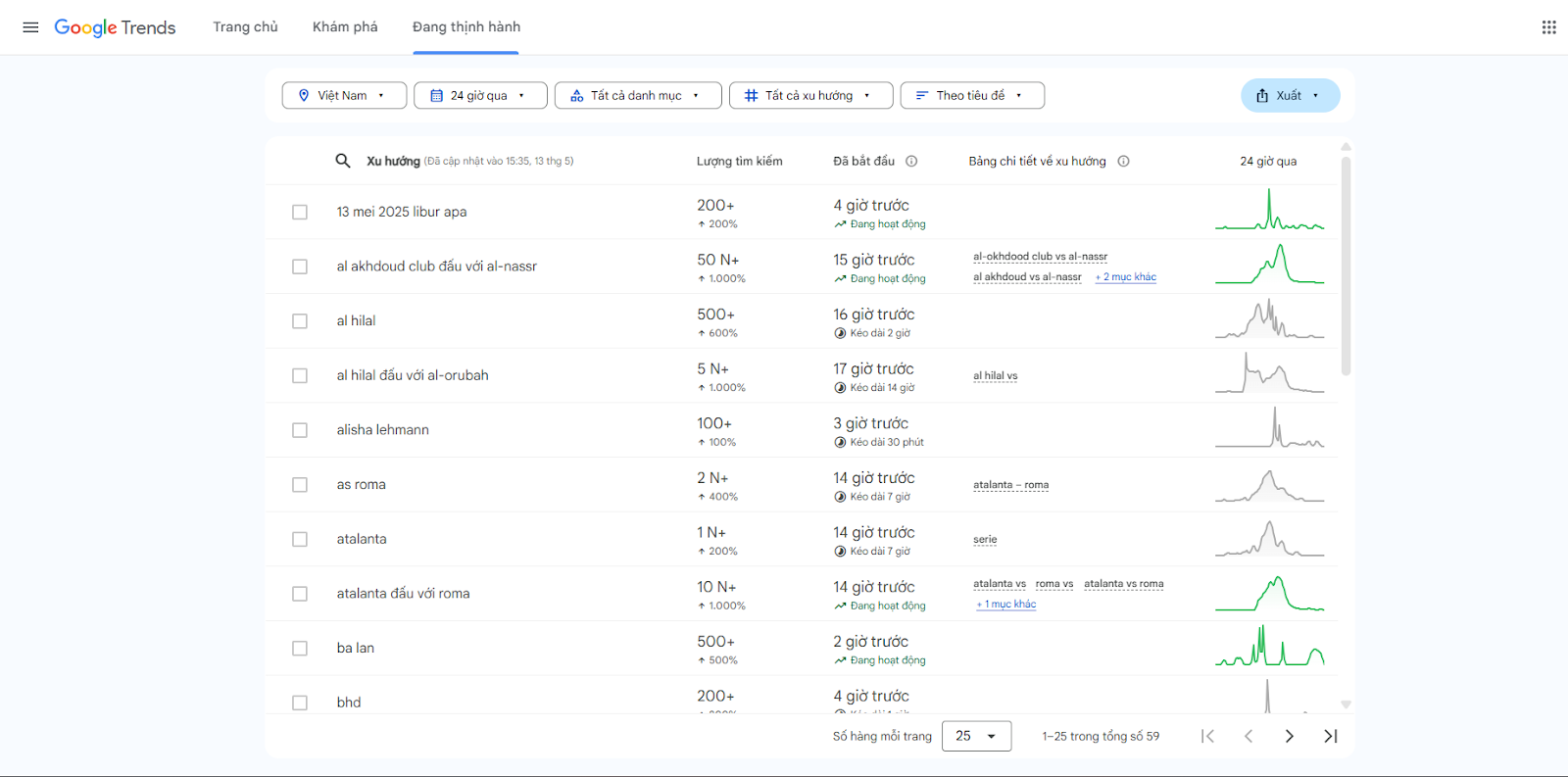
Task: Open rows per page dropdown showing 25
Action: (x=976, y=736)
